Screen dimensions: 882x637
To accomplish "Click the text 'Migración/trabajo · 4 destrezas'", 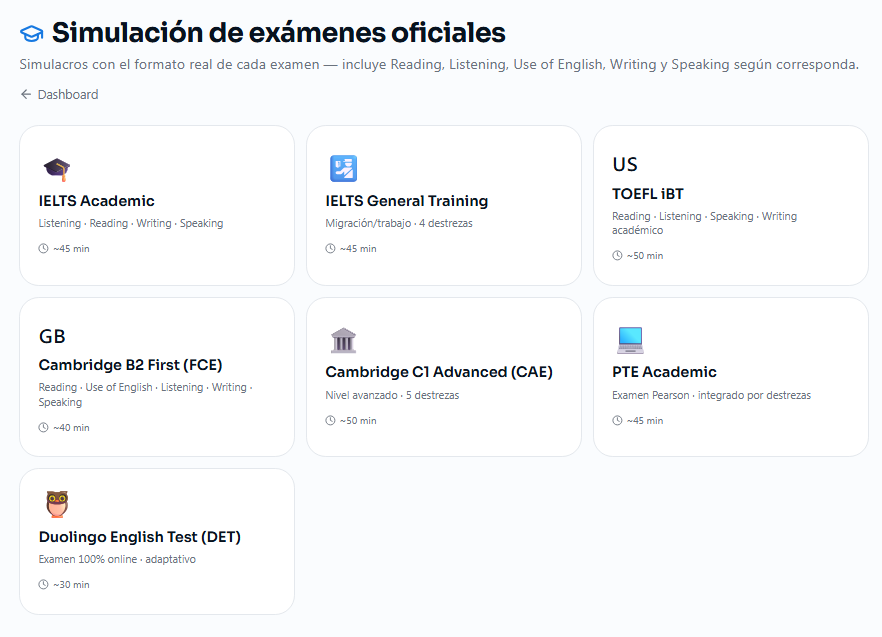I will (399, 223).
